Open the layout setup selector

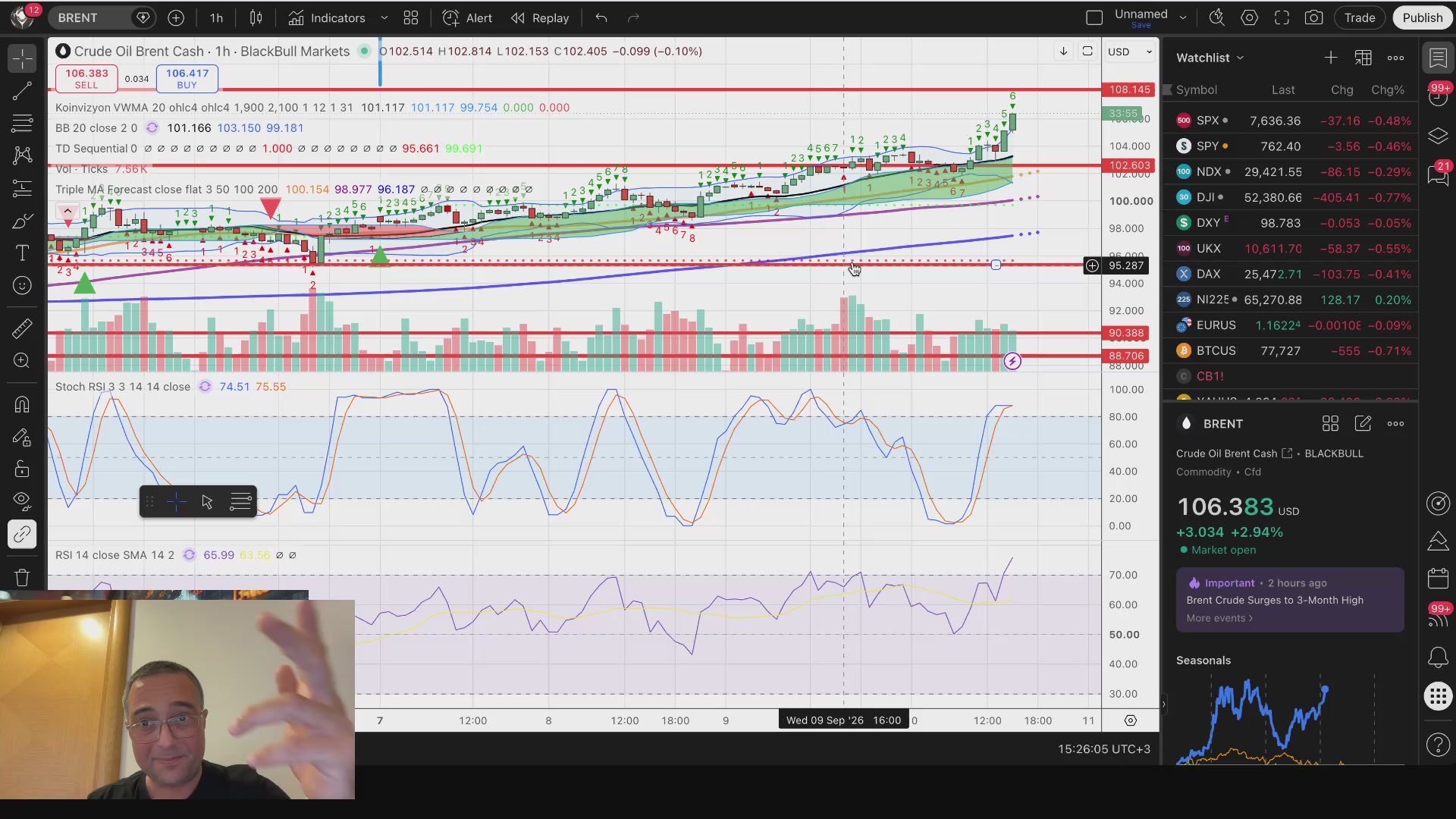tap(1094, 17)
